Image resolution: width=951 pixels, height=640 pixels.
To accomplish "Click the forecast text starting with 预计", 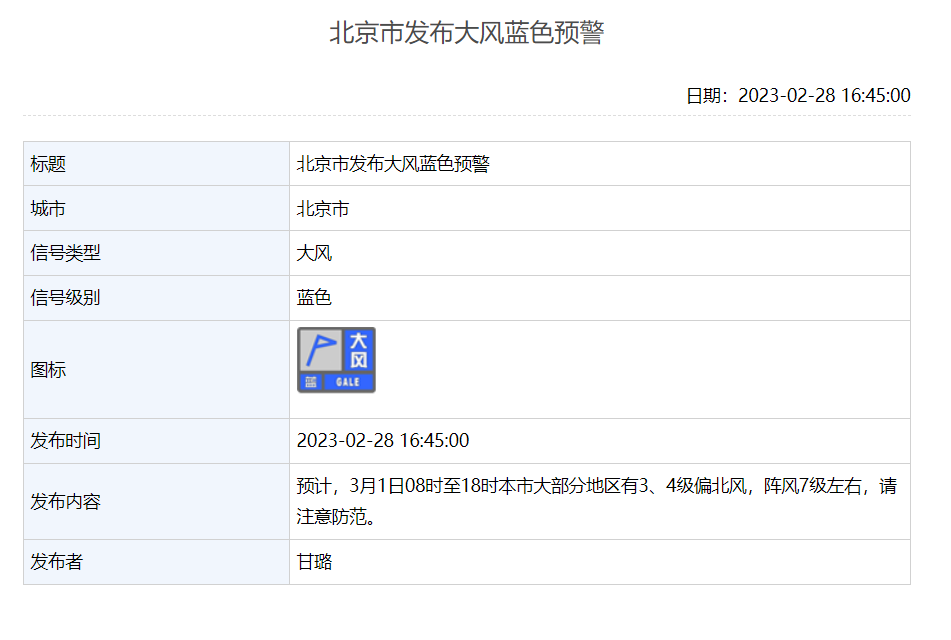I will (x=597, y=488).
